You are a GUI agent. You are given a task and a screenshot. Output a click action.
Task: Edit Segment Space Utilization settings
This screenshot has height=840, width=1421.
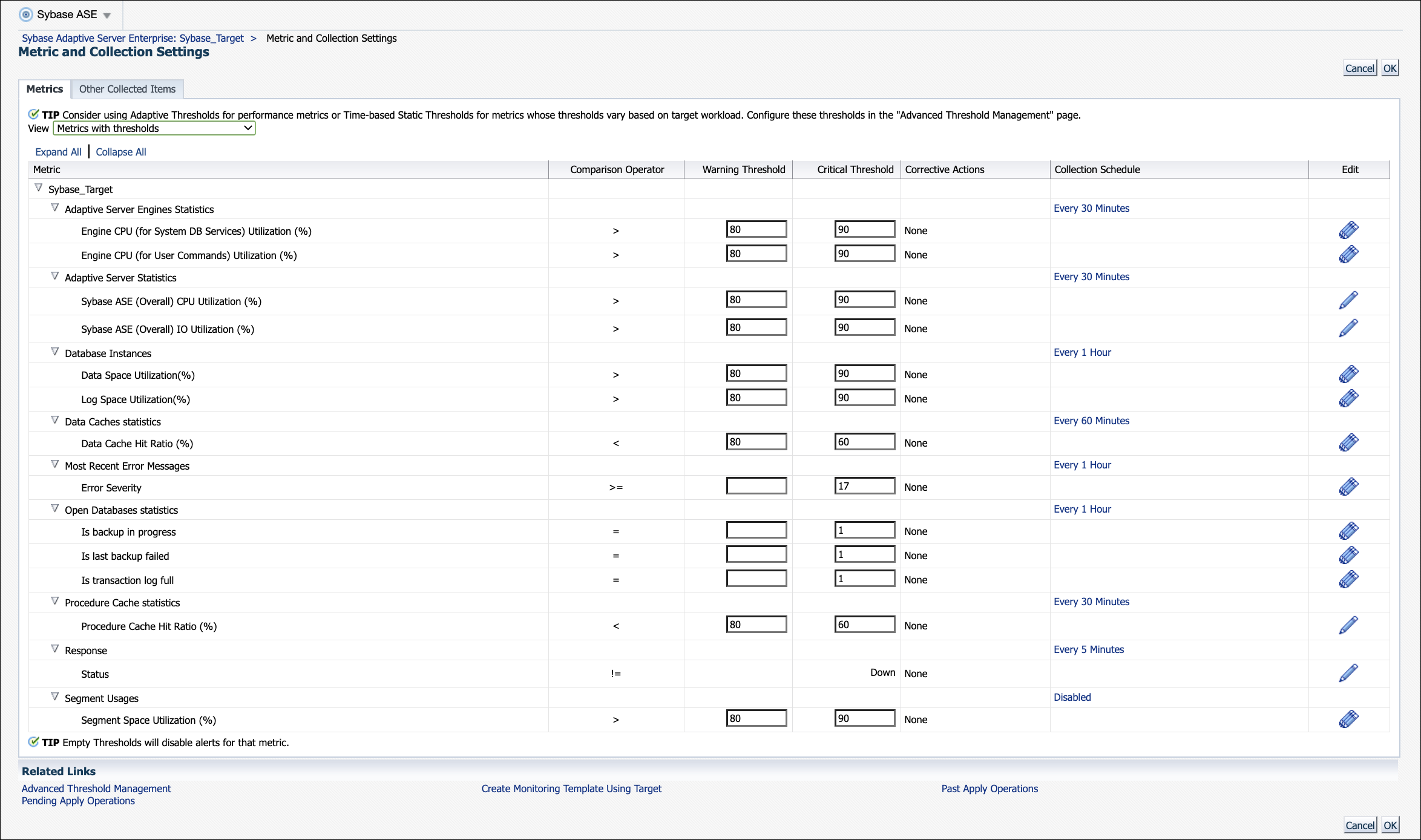[x=1348, y=720]
